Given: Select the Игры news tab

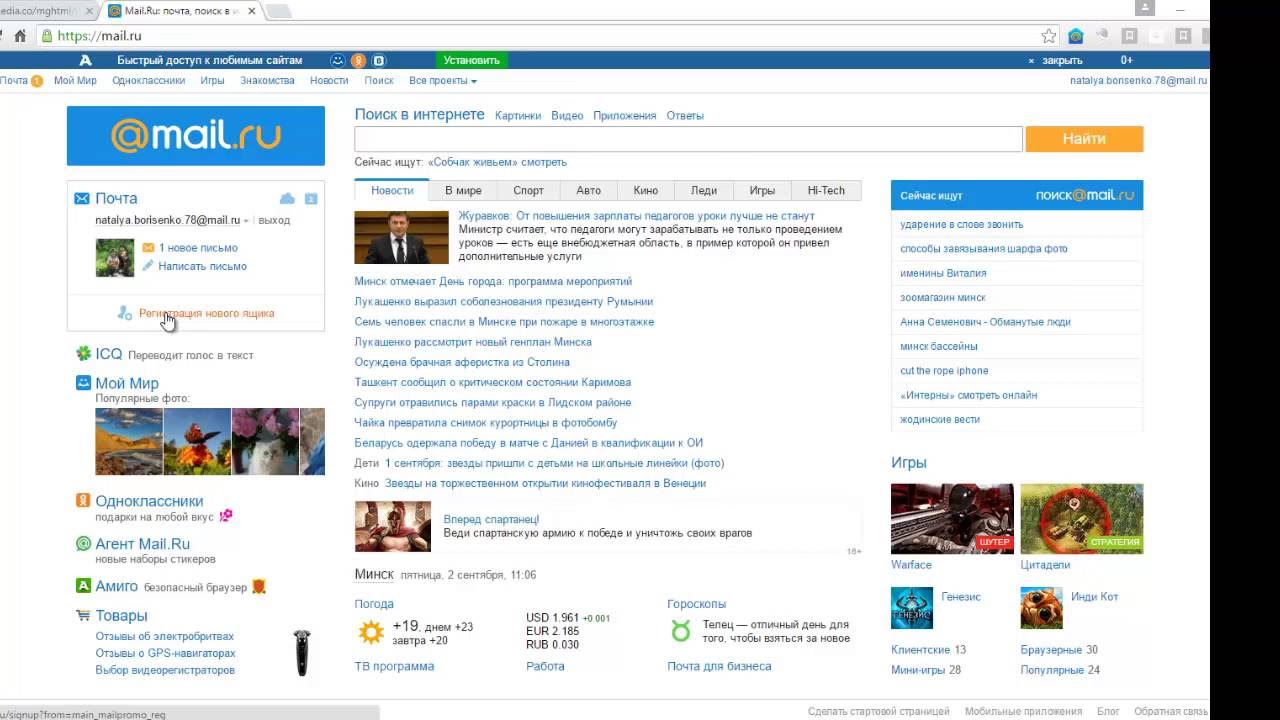Looking at the screenshot, I should (x=762, y=190).
